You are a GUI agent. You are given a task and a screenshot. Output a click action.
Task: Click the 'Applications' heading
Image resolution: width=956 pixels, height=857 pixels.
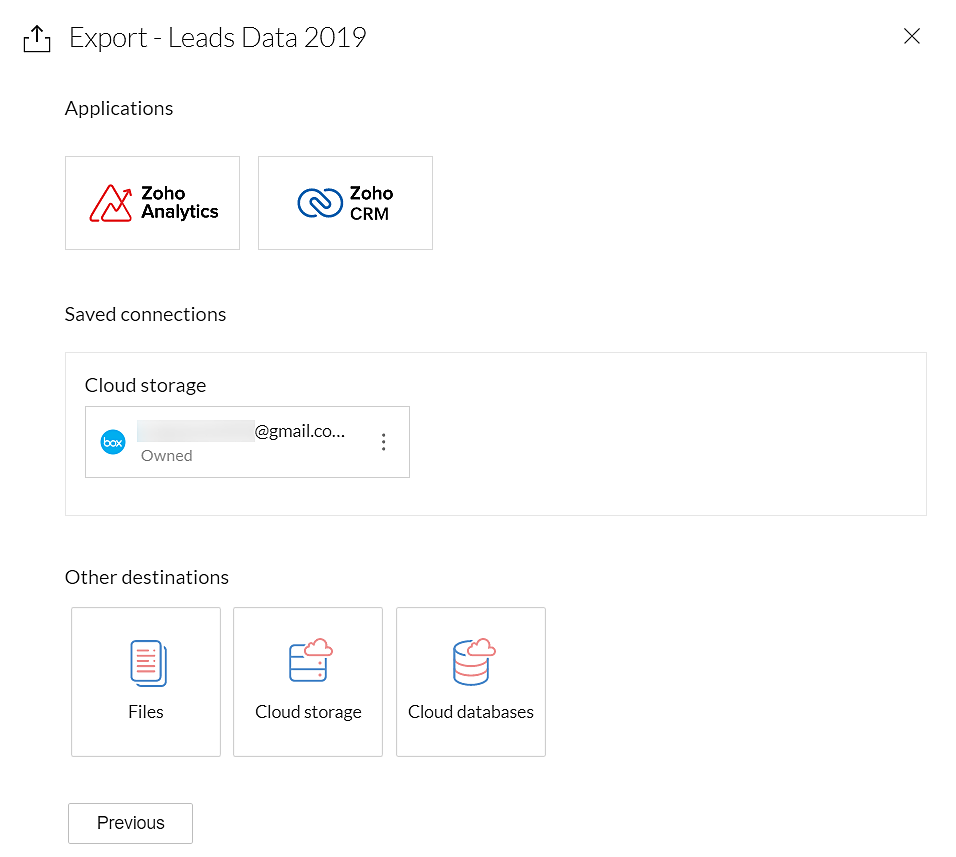tap(119, 108)
